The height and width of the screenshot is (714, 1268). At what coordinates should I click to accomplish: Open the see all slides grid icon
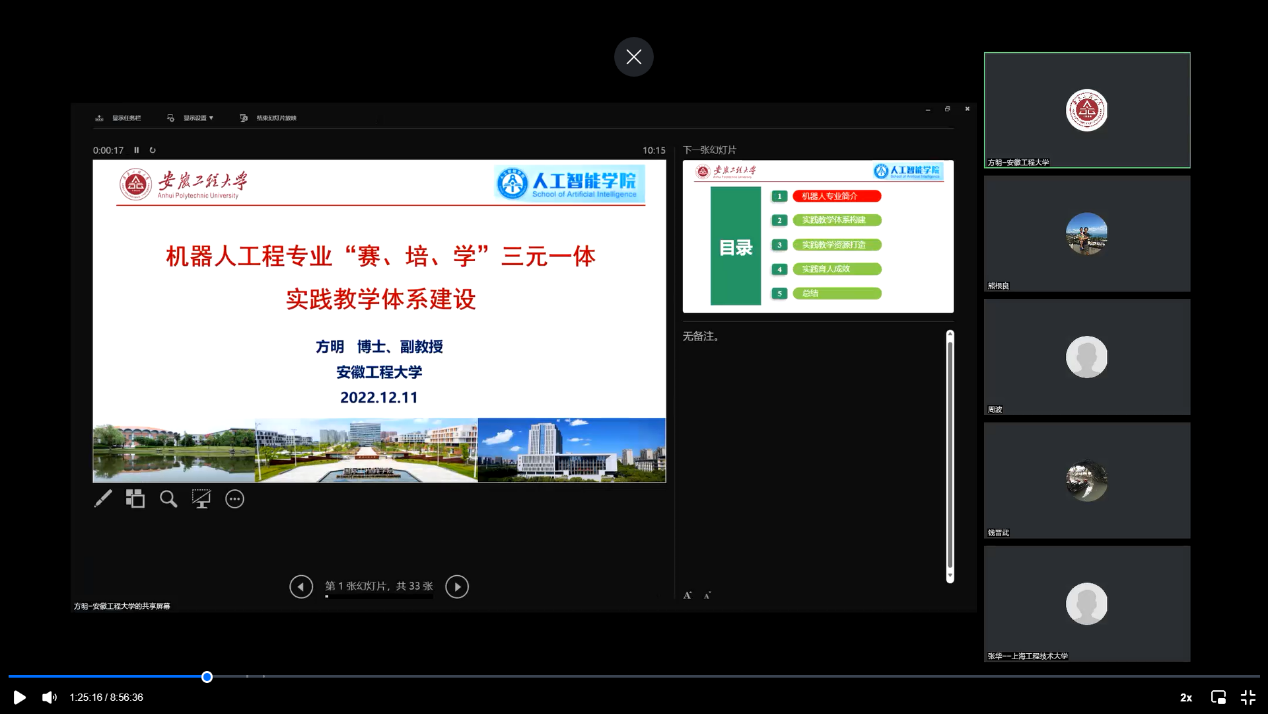pyautogui.click(x=135, y=499)
